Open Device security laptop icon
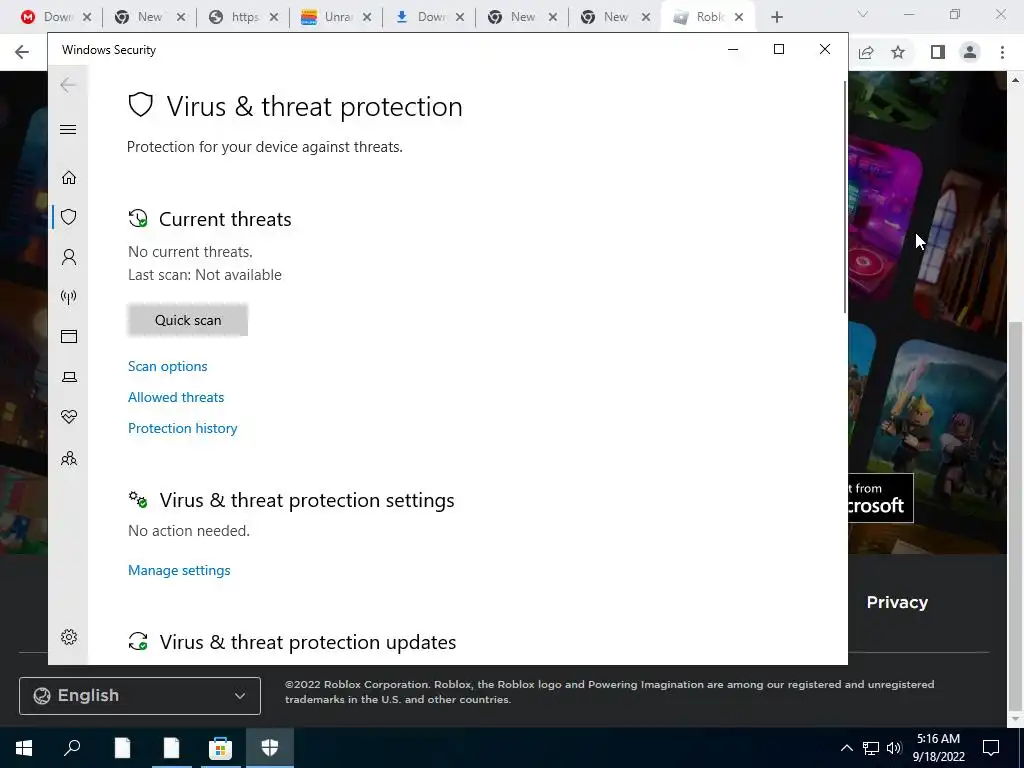The height and width of the screenshot is (768, 1024). pyautogui.click(x=69, y=377)
